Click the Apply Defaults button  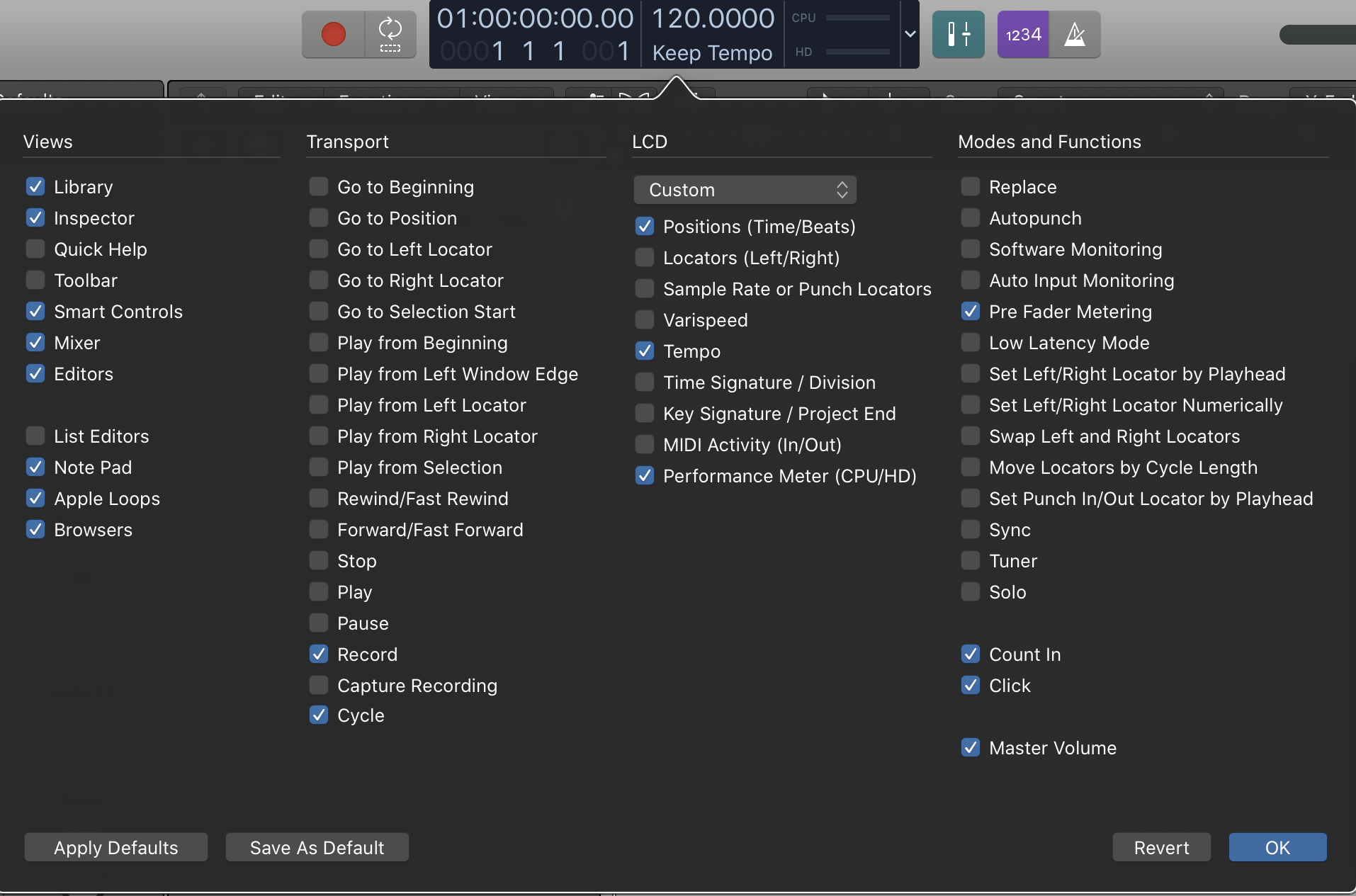tap(115, 847)
